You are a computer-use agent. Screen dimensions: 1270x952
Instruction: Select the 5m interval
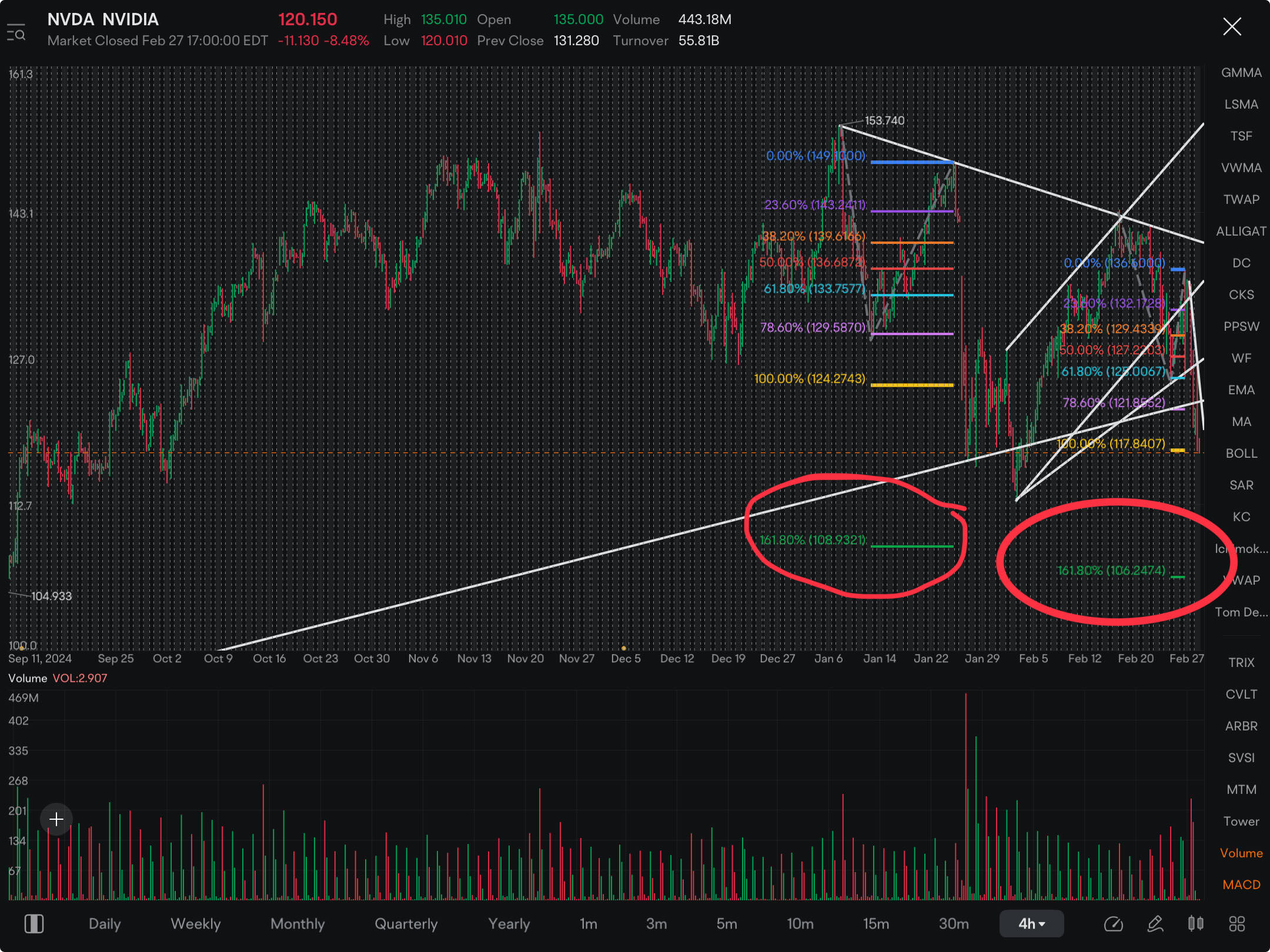pos(727,924)
